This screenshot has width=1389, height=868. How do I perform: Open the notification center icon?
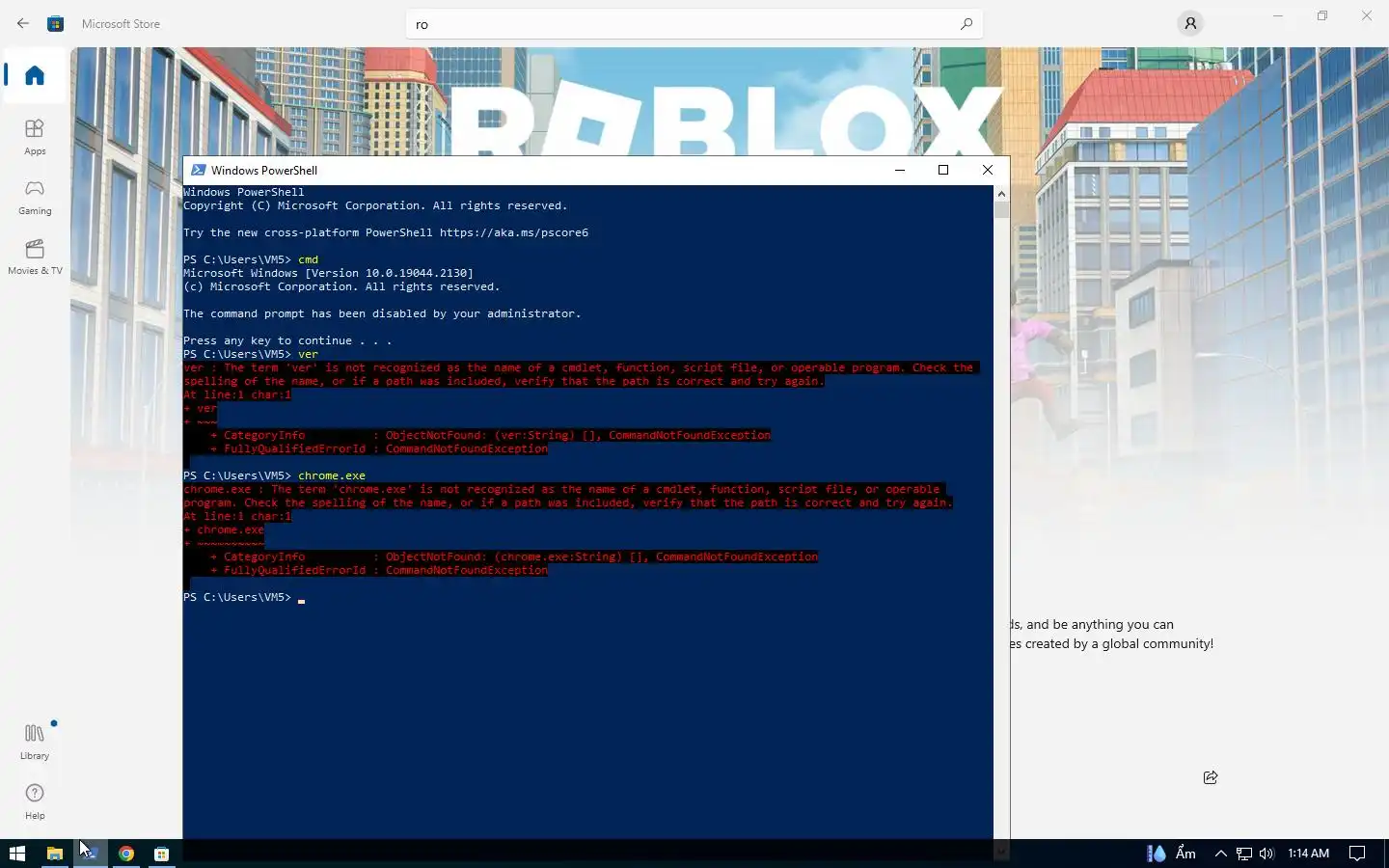[x=1357, y=854]
